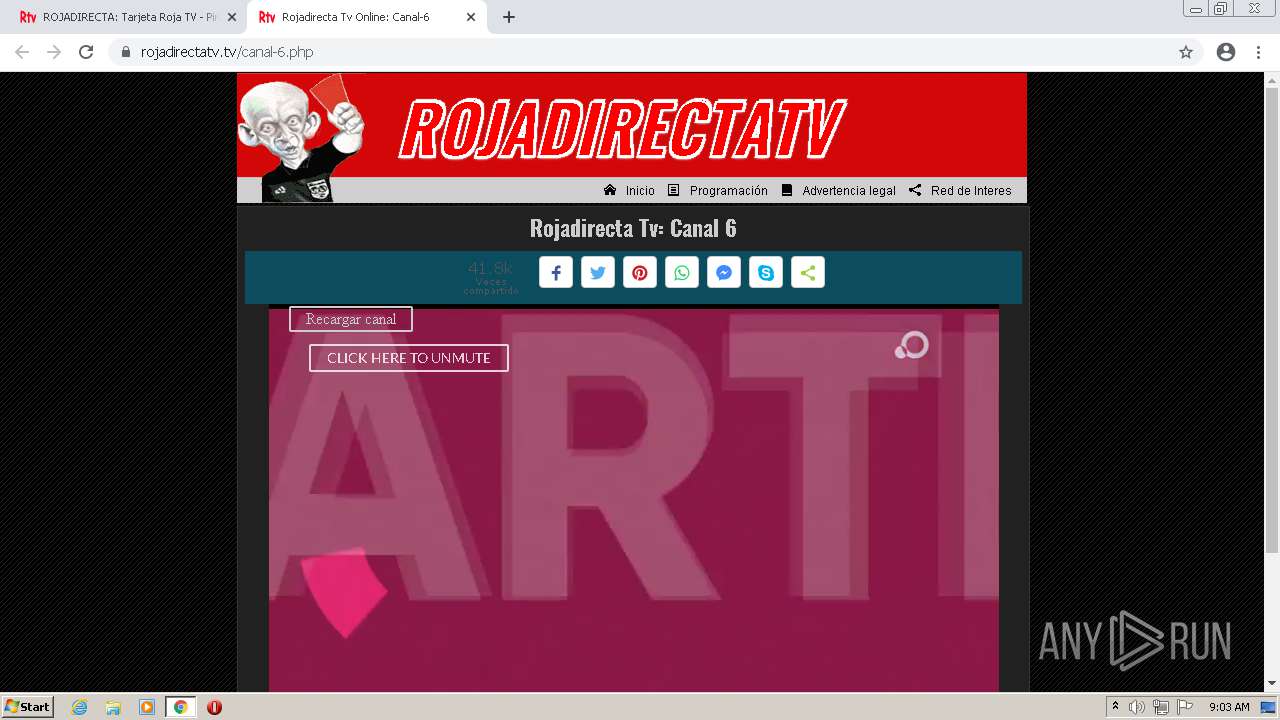1280x720 pixels.
Task: Click the page vertical scrollbar
Action: [x=1272, y=320]
